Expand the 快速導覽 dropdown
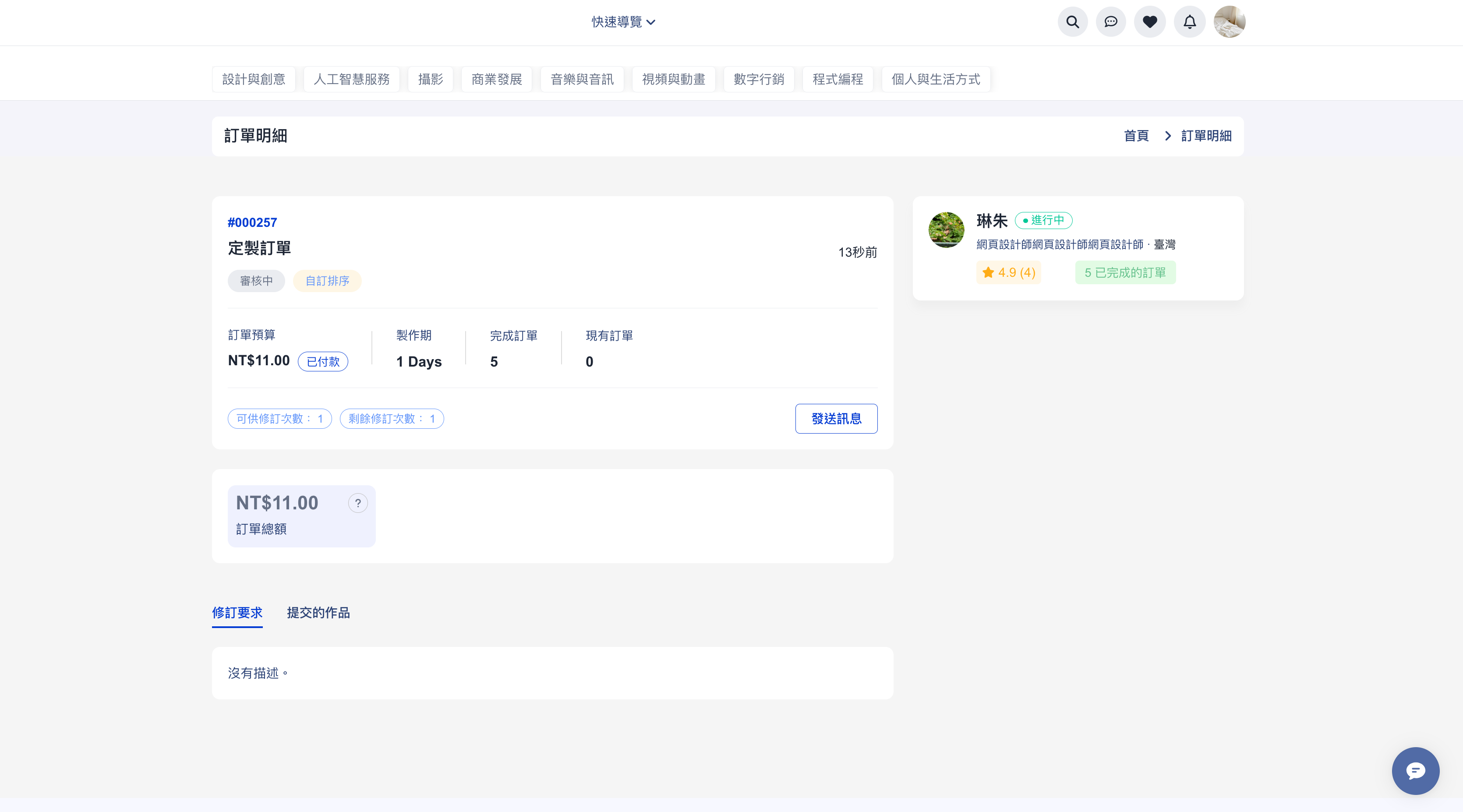This screenshot has width=1463, height=812. coord(623,22)
